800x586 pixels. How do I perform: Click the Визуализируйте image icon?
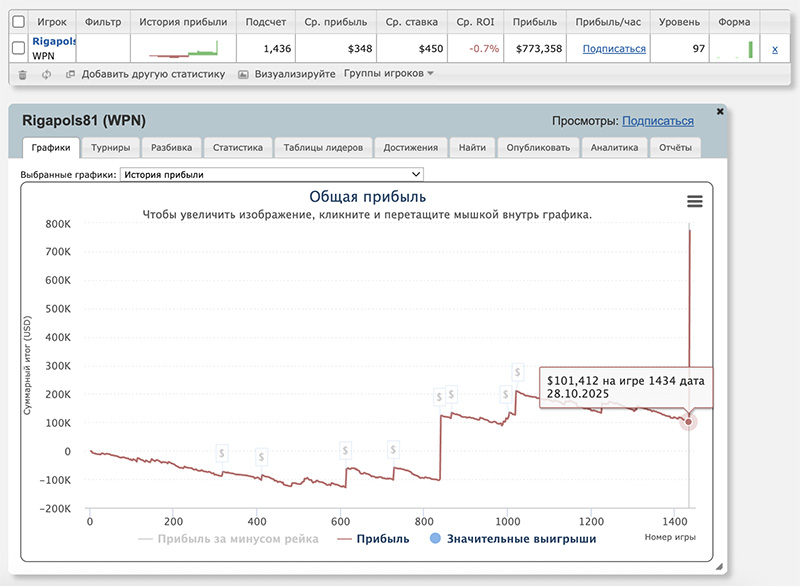[244, 74]
